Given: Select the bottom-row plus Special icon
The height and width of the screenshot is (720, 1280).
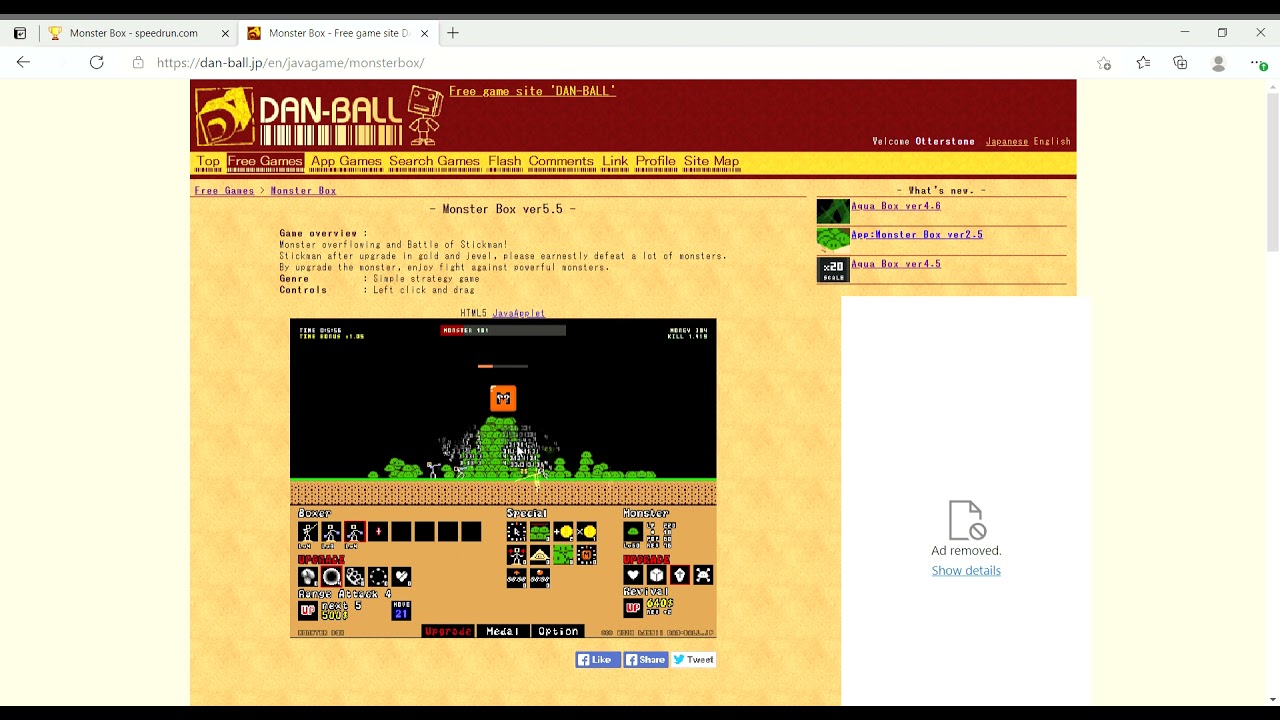Looking at the screenshot, I should pyautogui.click(x=517, y=578).
